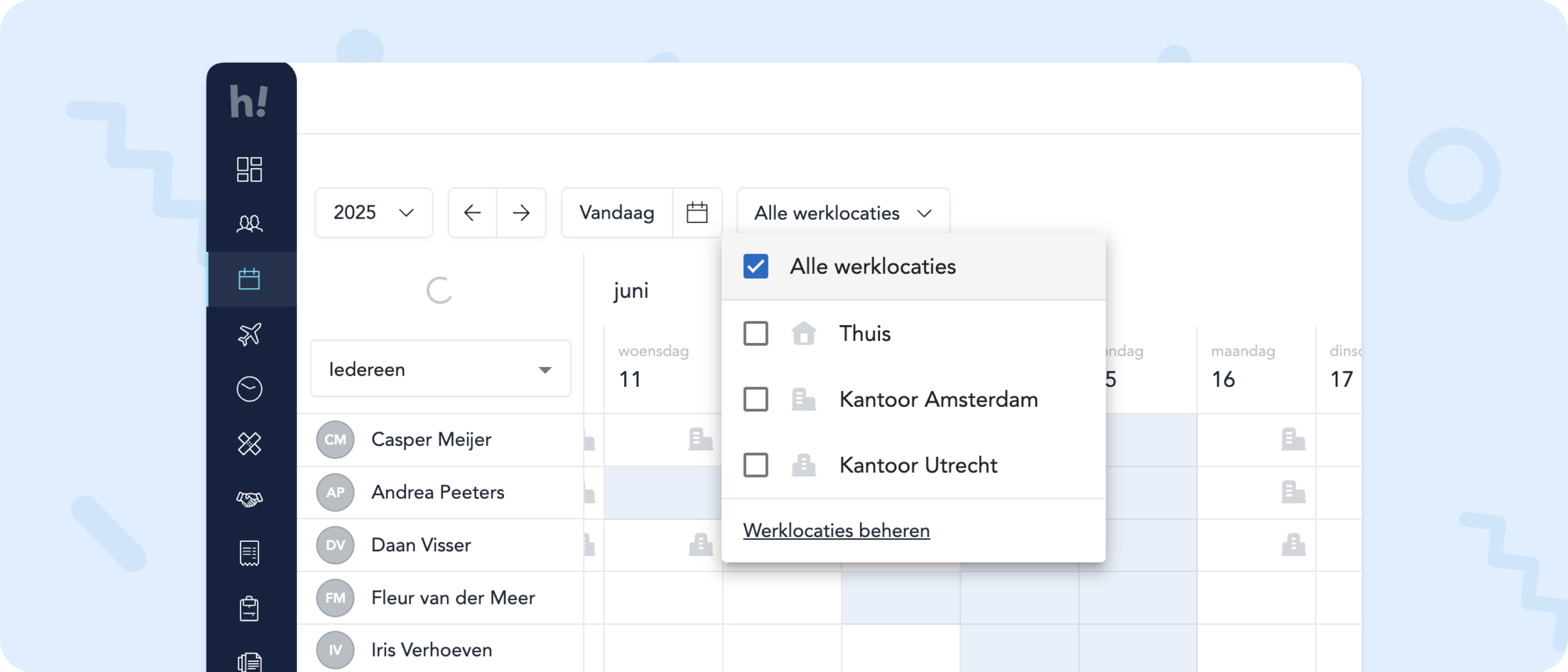
Task: Uncheck the Alle werklocaties checkbox
Action: pos(756,266)
